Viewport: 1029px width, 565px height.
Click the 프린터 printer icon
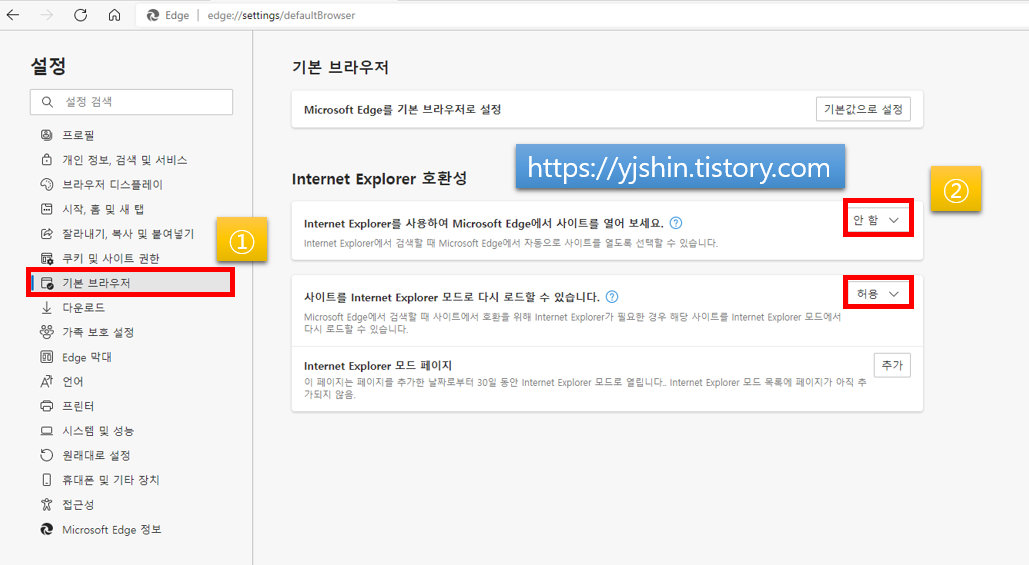point(47,406)
